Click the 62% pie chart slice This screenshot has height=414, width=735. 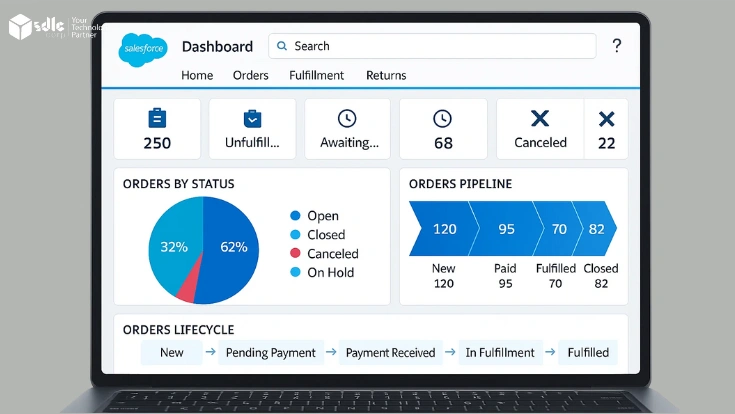point(232,246)
